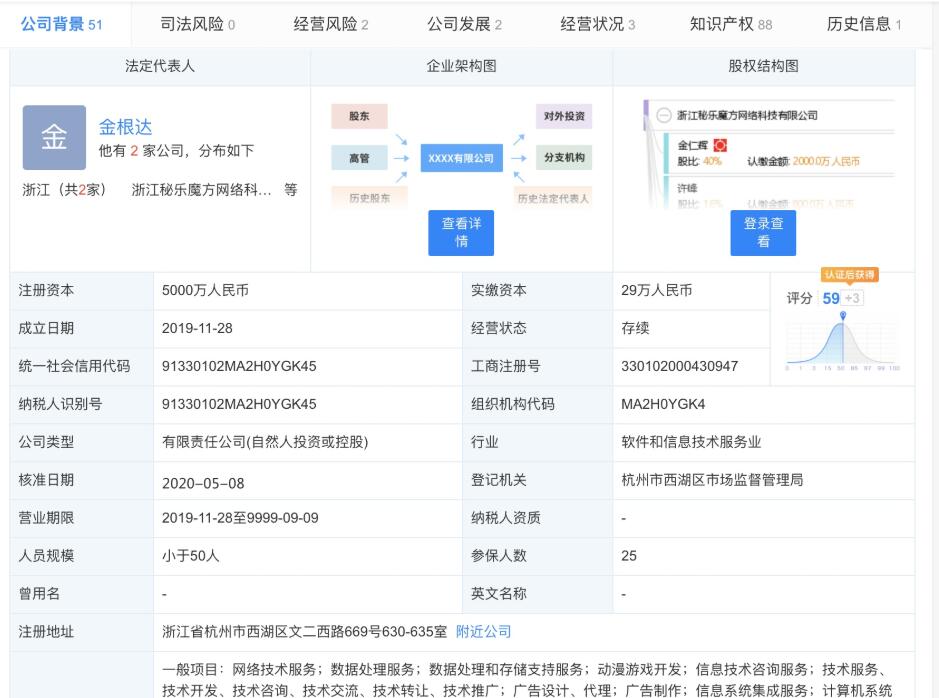The height and width of the screenshot is (698, 939).
Task: Click the 法定代表人 column header
Action: pos(160,66)
